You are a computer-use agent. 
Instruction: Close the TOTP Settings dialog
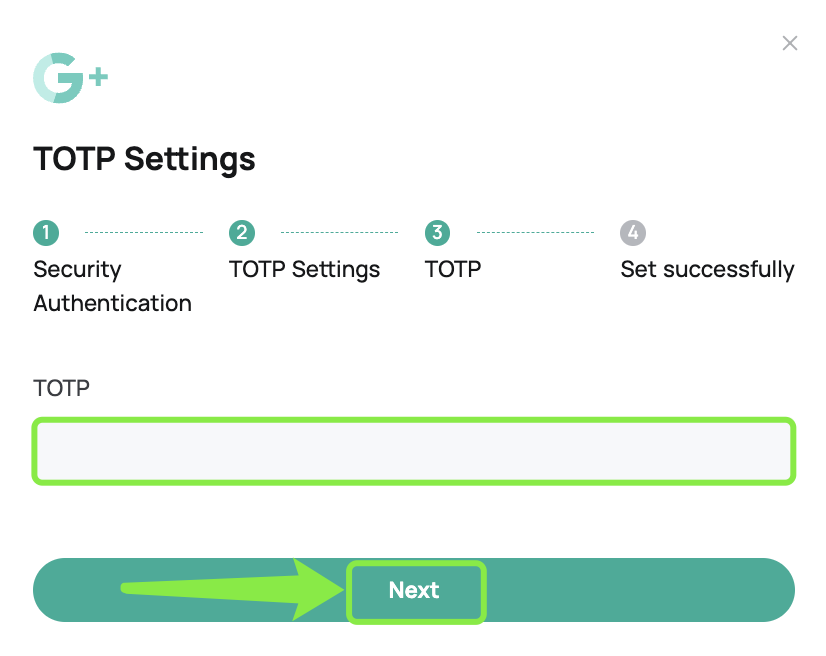789,43
